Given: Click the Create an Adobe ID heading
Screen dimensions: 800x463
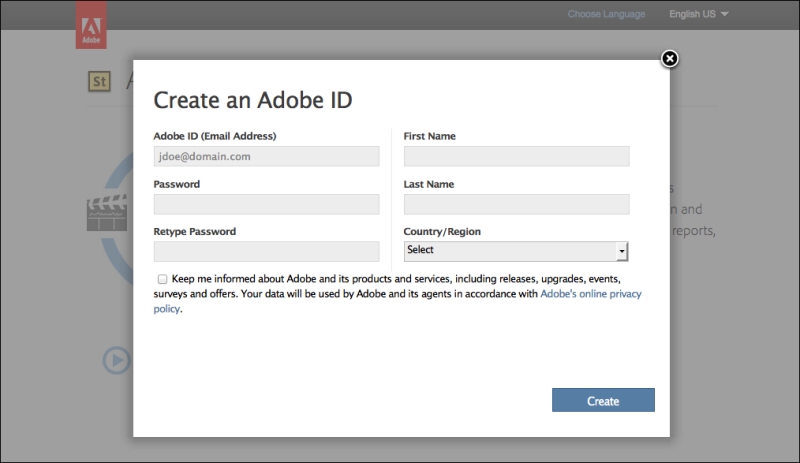Looking at the screenshot, I should pyautogui.click(x=253, y=100).
